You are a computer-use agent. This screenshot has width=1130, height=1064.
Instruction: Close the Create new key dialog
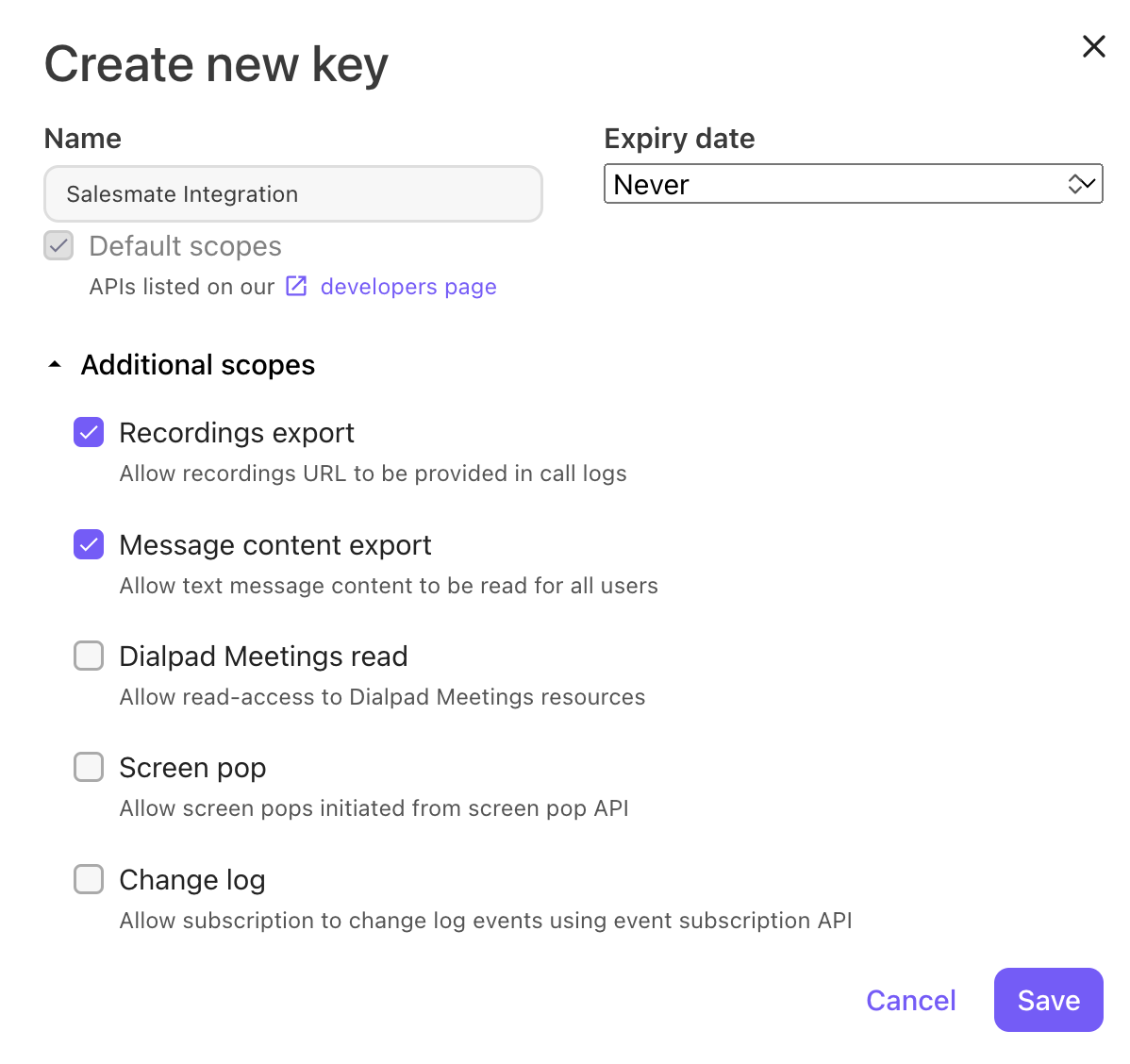1094,46
